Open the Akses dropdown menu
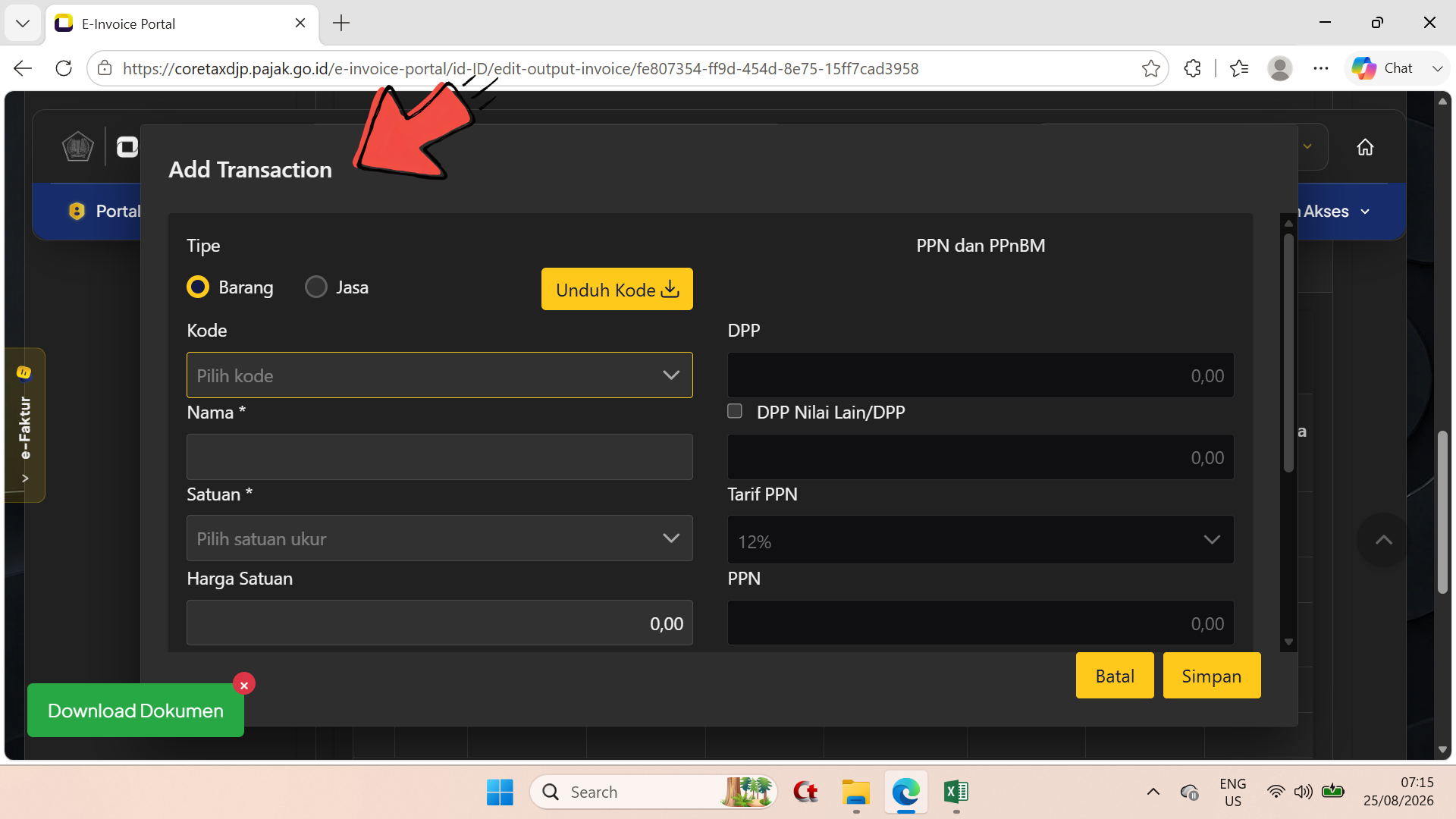The image size is (1456, 819). pyautogui.click(x=1336, y=211)
